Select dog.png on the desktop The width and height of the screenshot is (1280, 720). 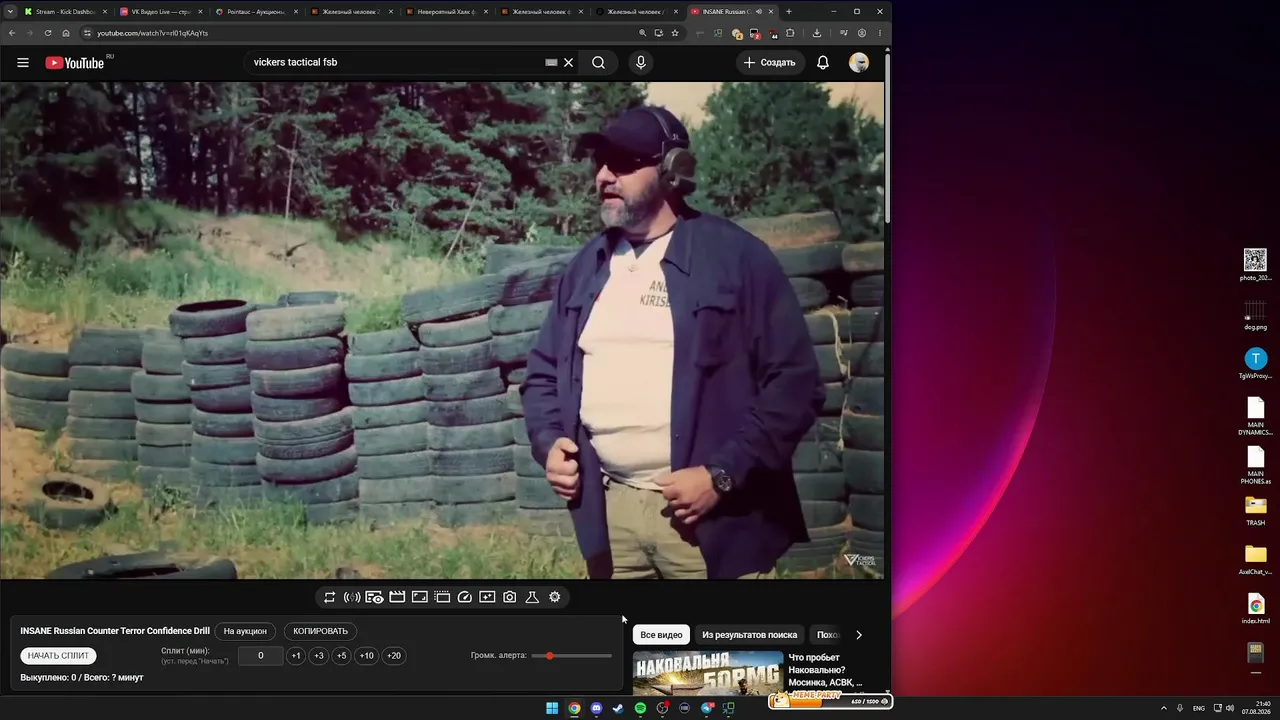[1255, 315]
